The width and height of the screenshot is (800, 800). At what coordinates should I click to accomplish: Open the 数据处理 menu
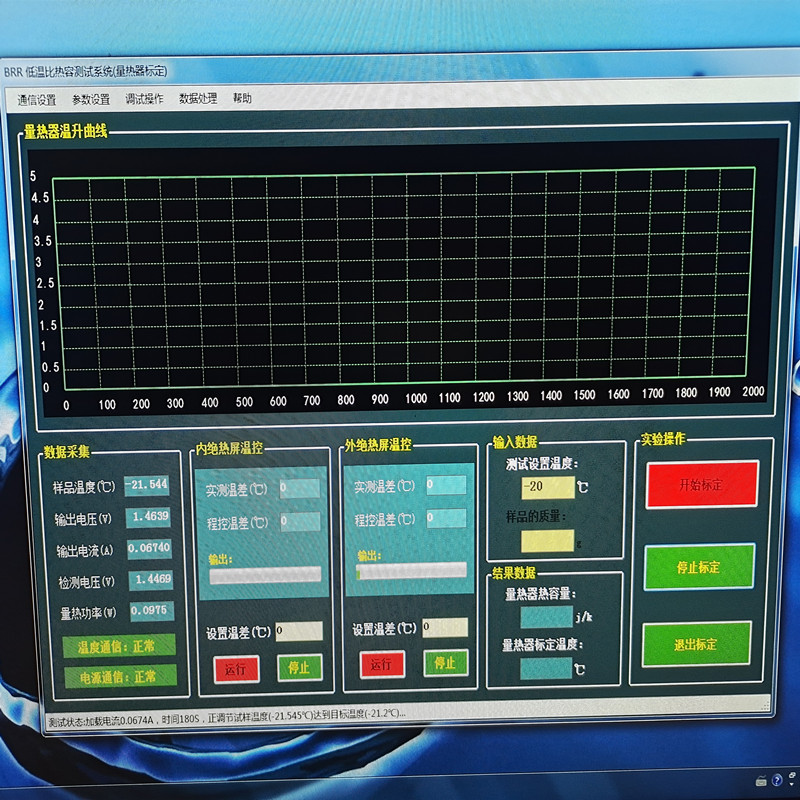coord(198,99)
